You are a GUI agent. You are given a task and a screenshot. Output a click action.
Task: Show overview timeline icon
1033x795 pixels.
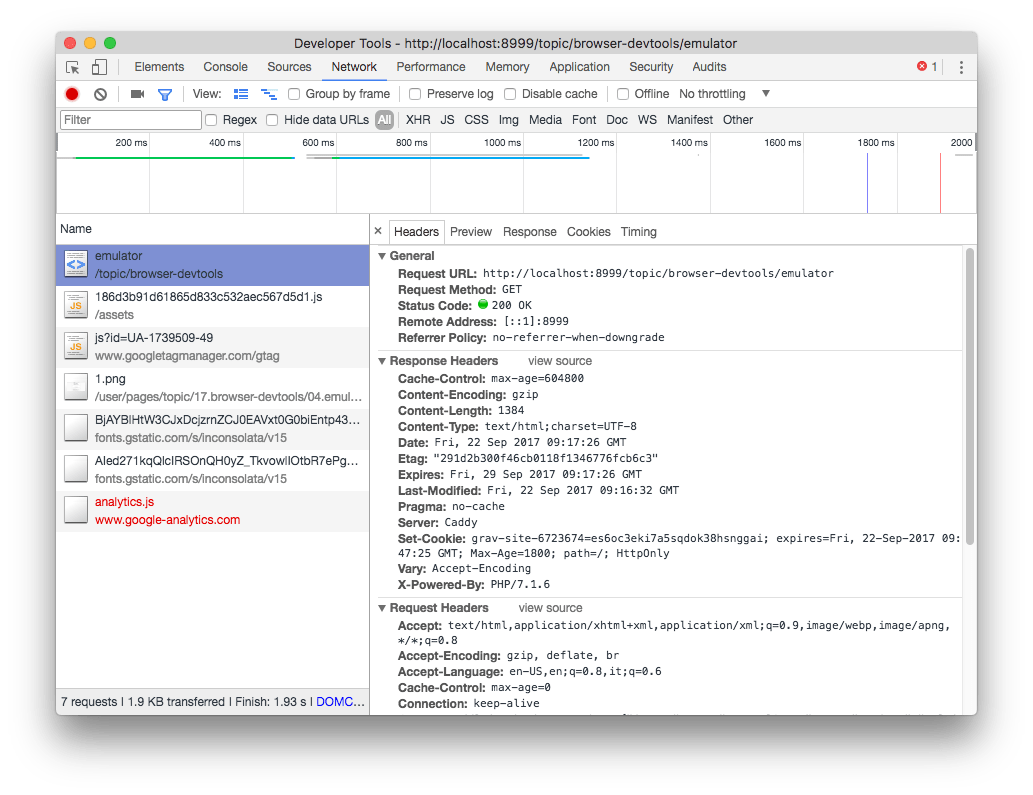(268, 93)
